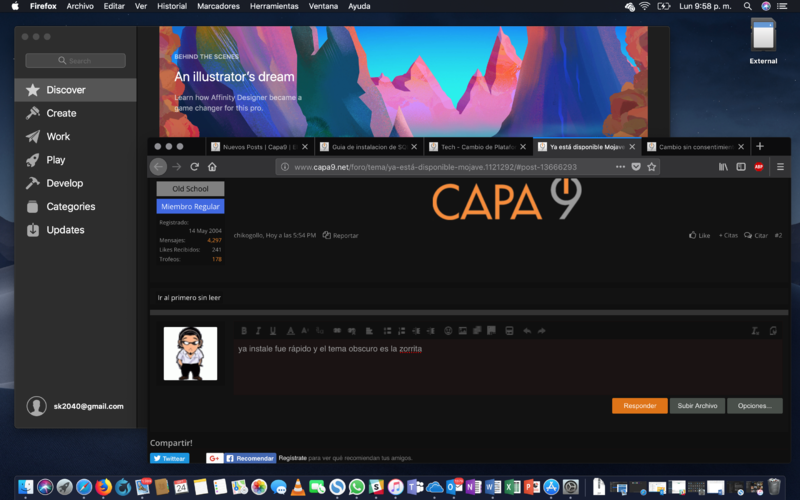Insert image via the editor toolbar icon
Image resolution: width=800 pixels, height=500 pixels.
tap(462, 331)
